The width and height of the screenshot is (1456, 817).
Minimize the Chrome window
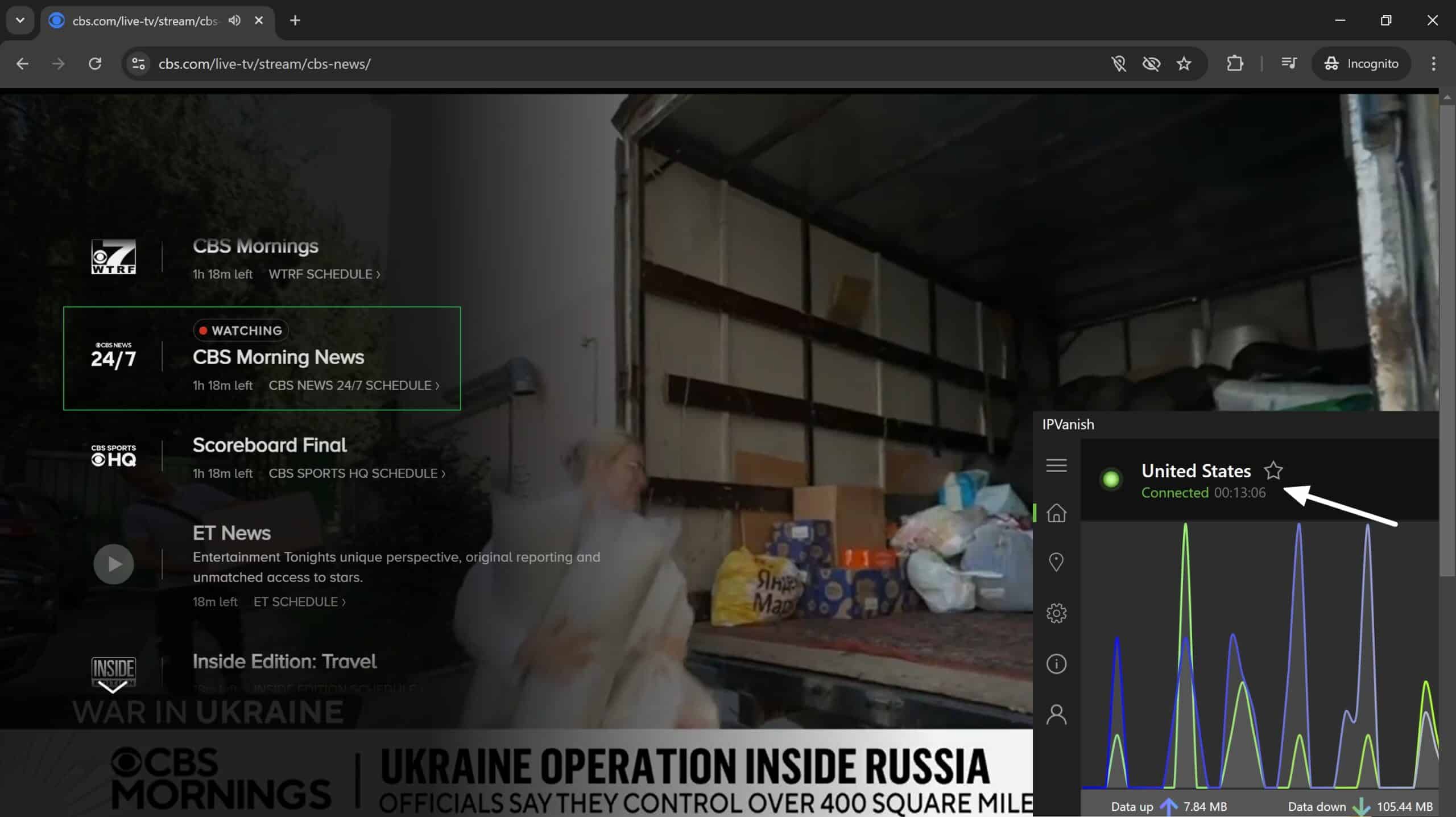[x=1340, y=20]
